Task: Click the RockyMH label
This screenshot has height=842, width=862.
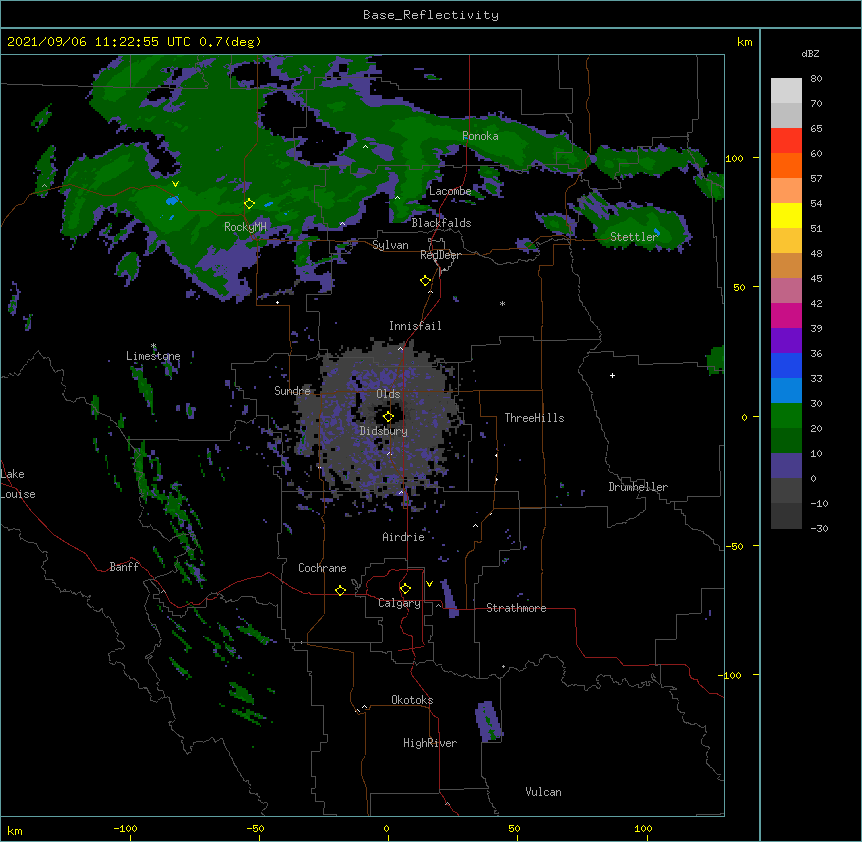Action: (245, 227)
